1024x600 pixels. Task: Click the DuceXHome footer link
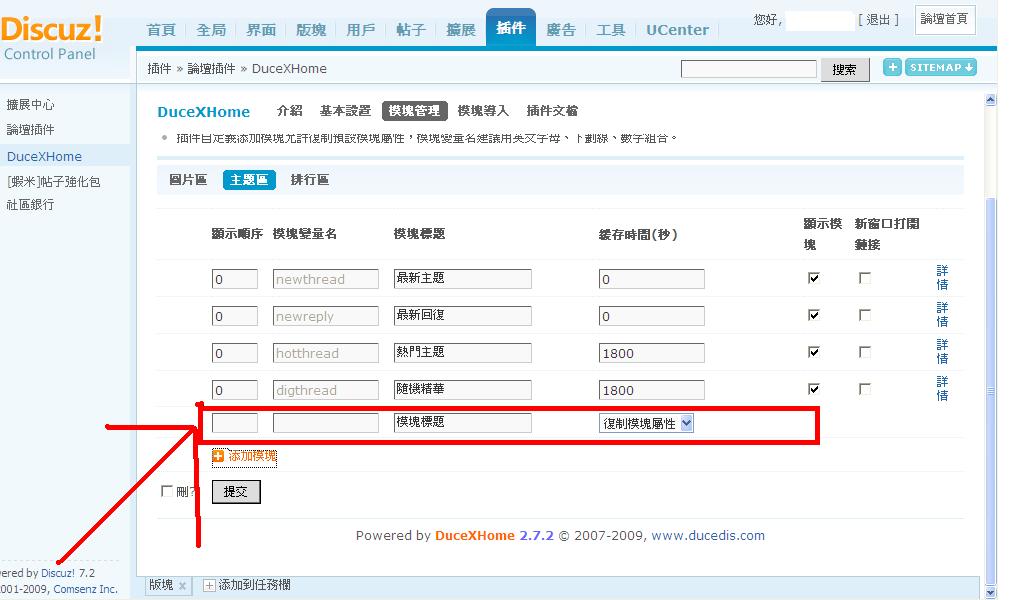(x=475, y=535)
